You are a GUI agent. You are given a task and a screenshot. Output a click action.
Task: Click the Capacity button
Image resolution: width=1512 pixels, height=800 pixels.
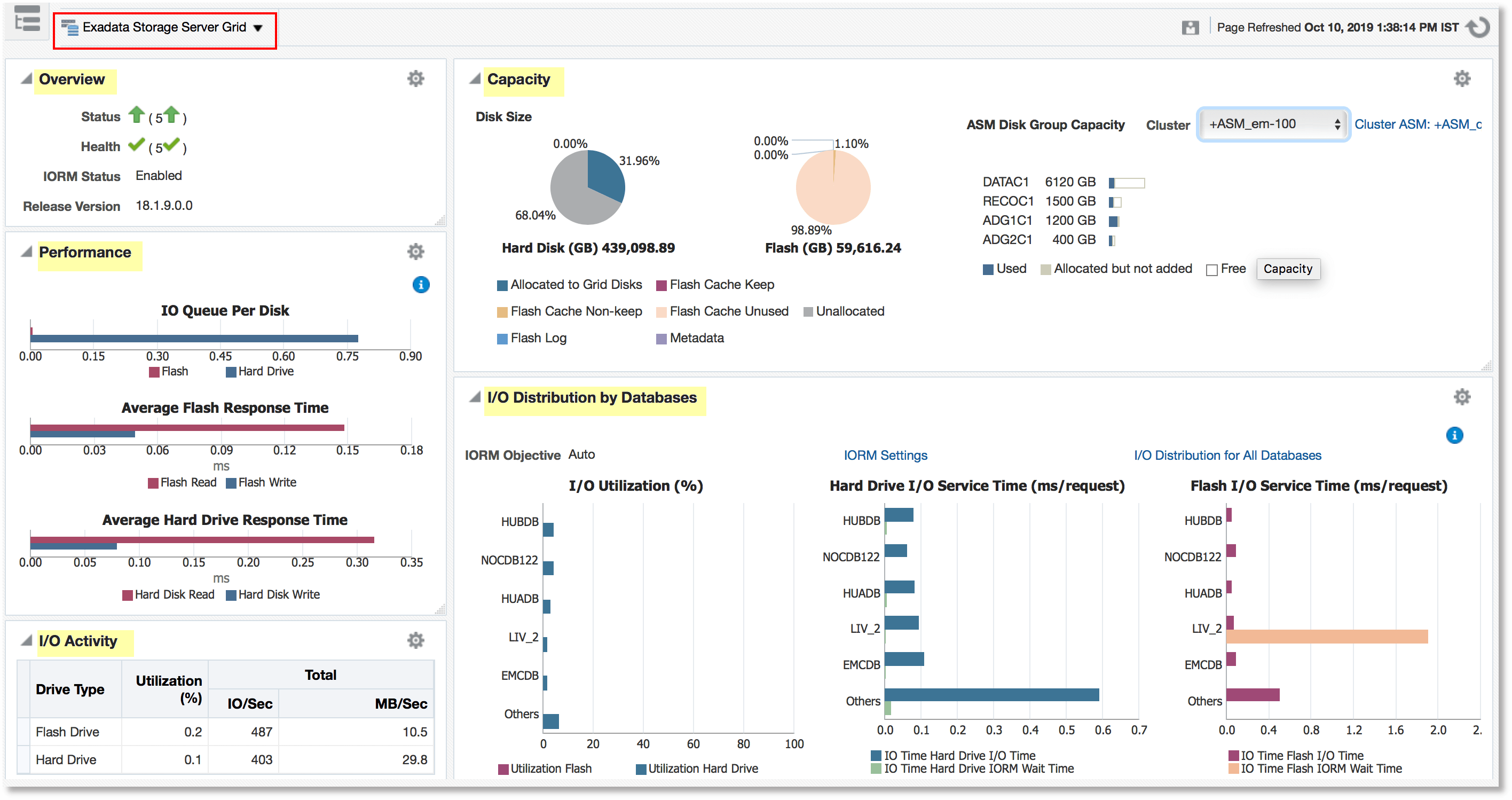tap(1288, 269)
